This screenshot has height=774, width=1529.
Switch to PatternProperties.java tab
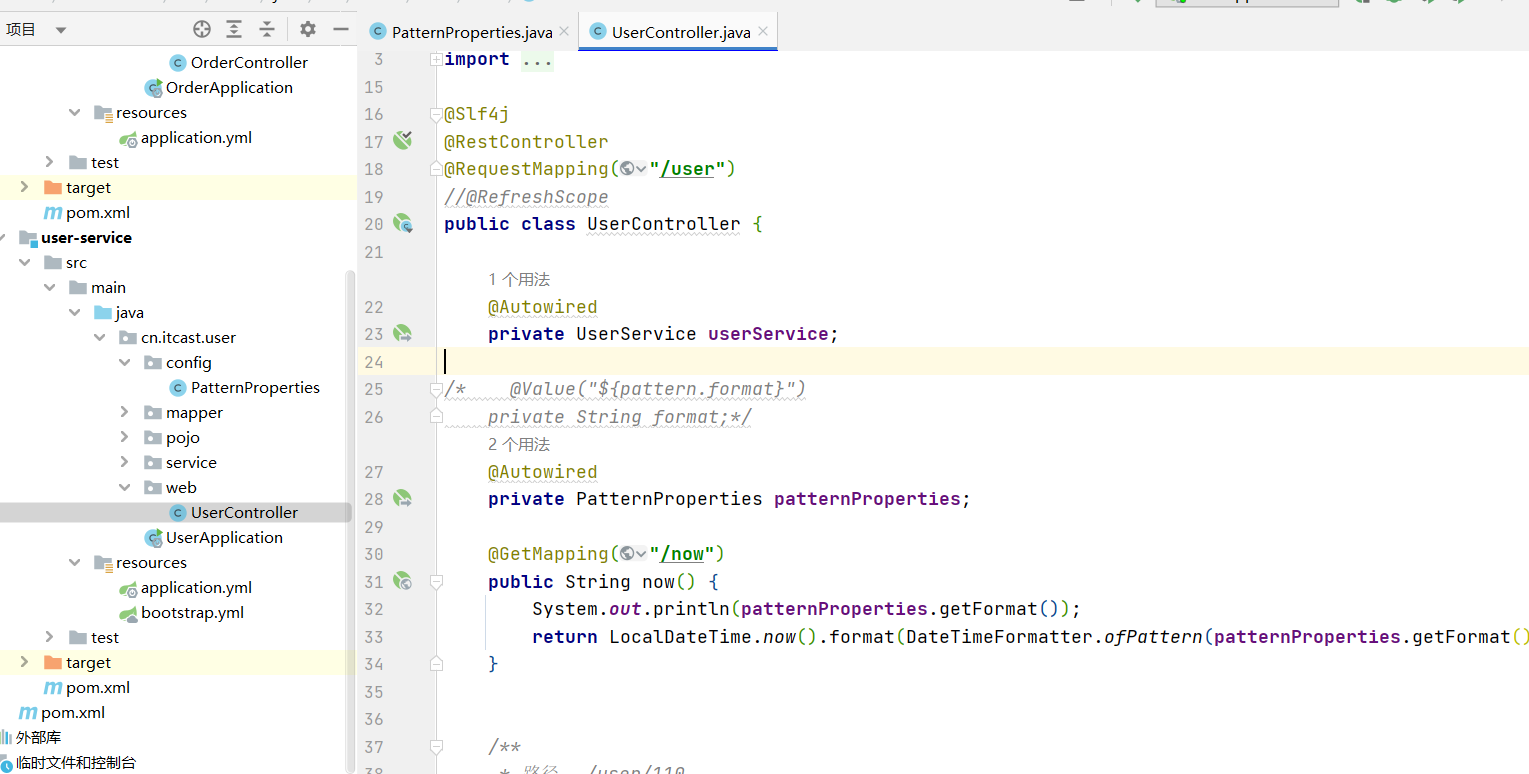(472, 32)
